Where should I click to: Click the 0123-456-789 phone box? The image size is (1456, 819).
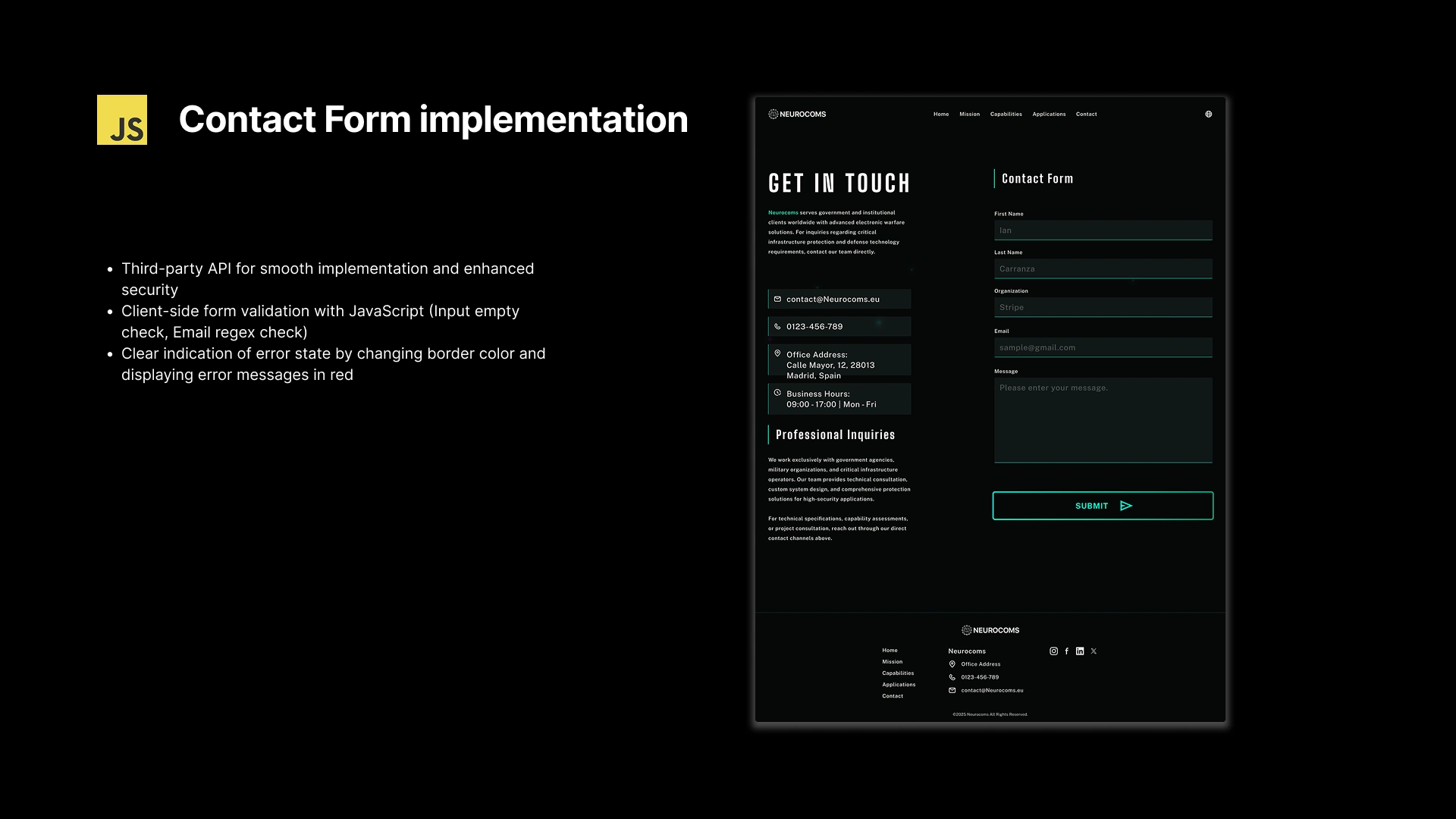839,327
